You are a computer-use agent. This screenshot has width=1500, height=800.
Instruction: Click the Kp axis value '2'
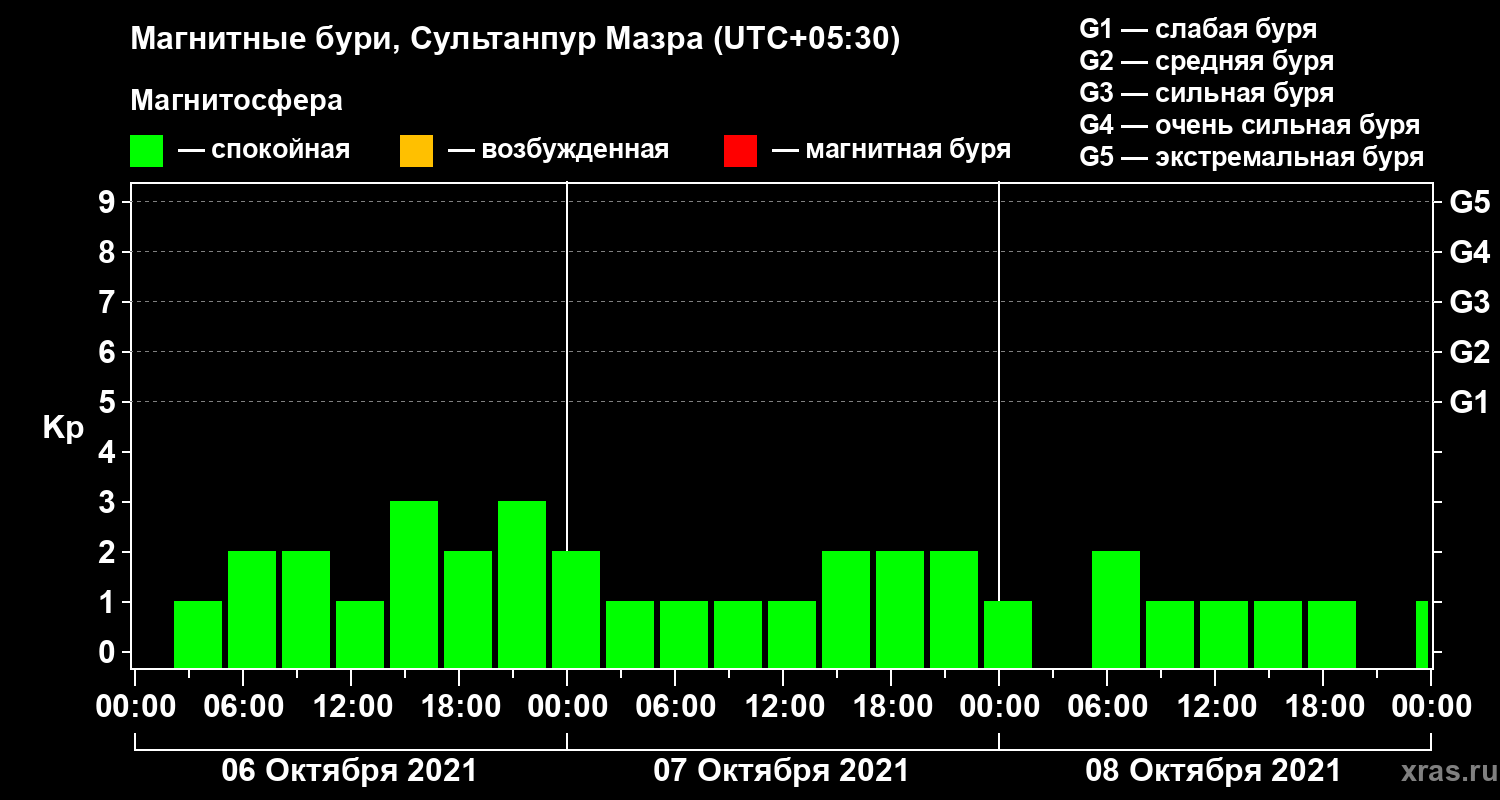coord(109,553)
